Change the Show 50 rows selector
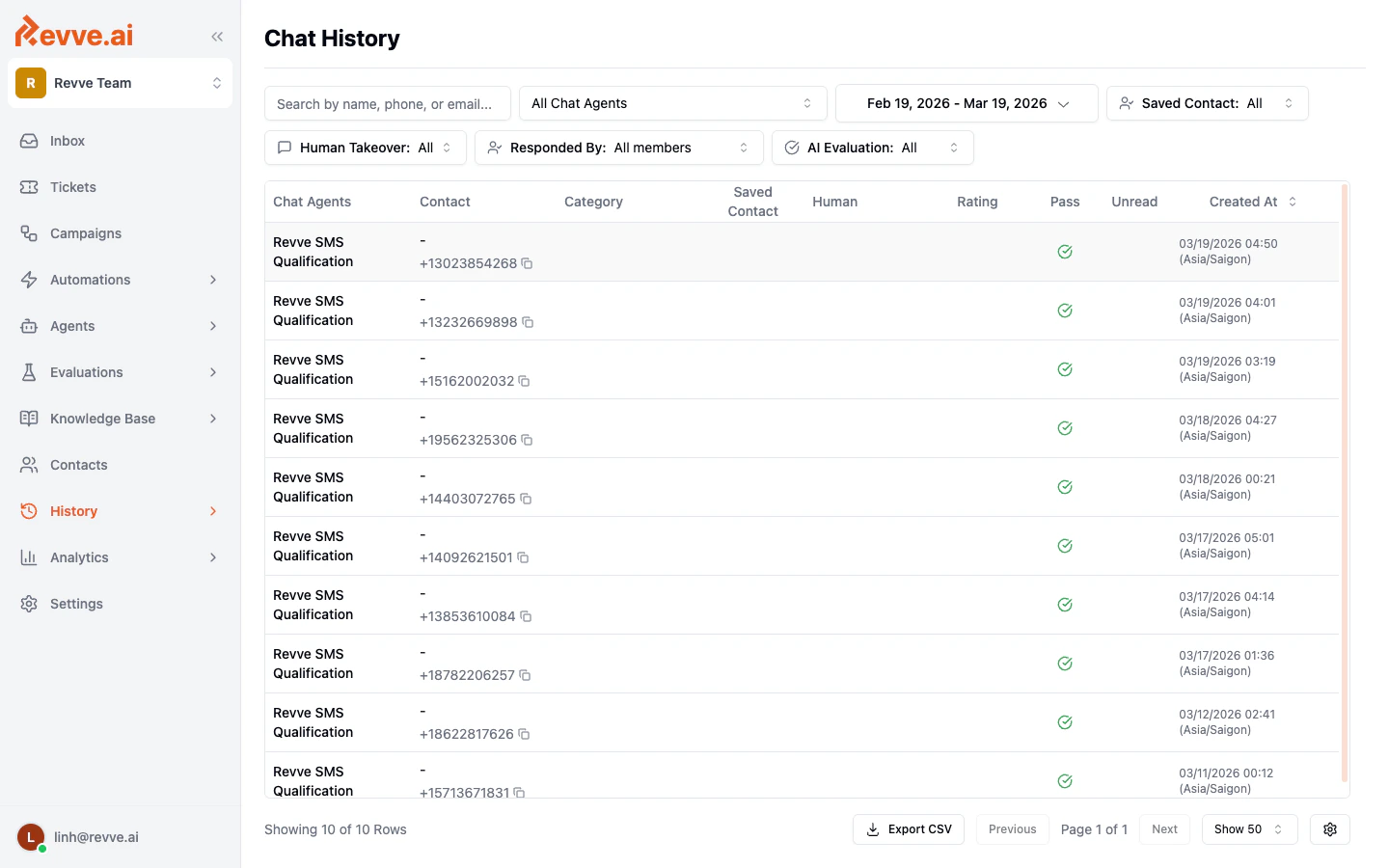The height and width of the screenshot is (868, 1389). click(x=1249, y=828)
